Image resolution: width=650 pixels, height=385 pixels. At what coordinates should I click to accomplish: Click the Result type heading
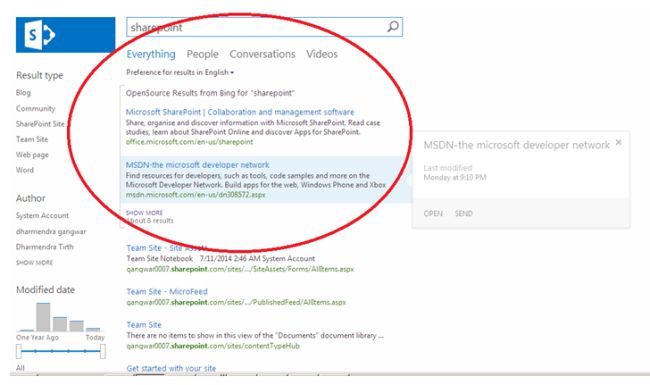click(40, 75)
